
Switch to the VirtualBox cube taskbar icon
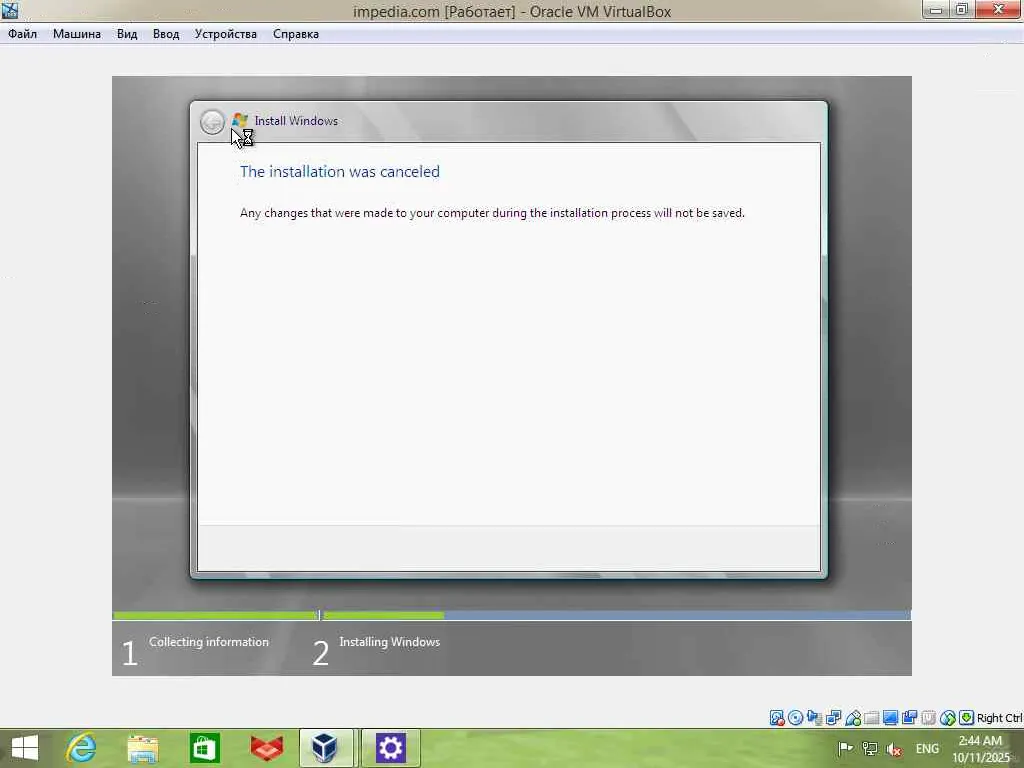point(325,748)
